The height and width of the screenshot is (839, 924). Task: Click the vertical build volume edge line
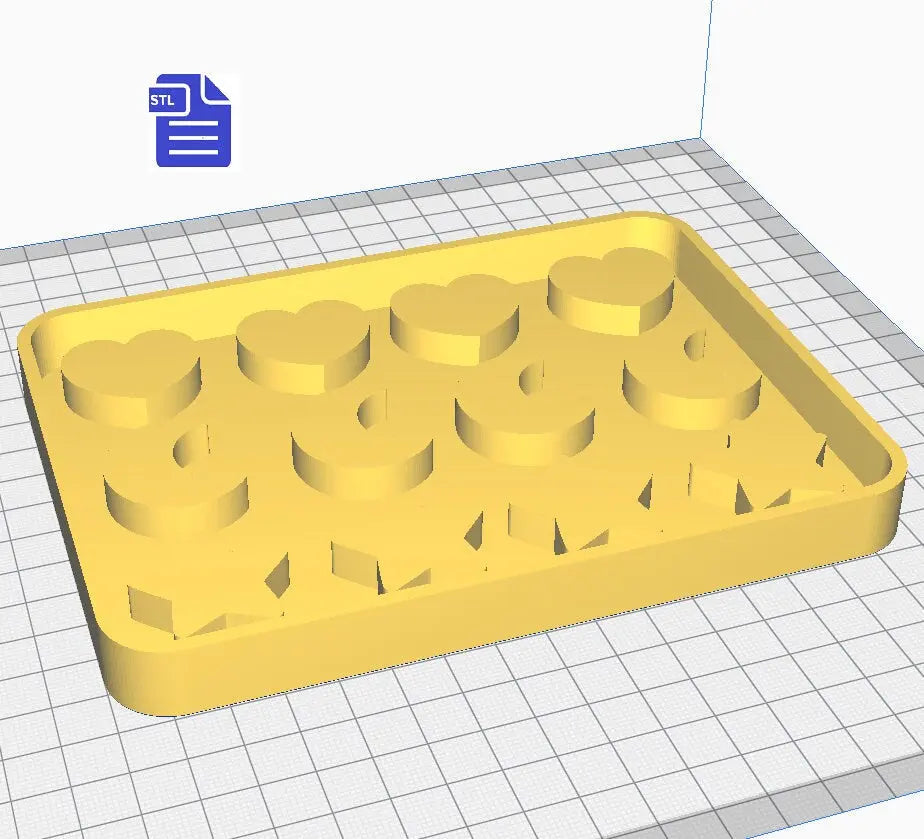(x=706, y=60)
